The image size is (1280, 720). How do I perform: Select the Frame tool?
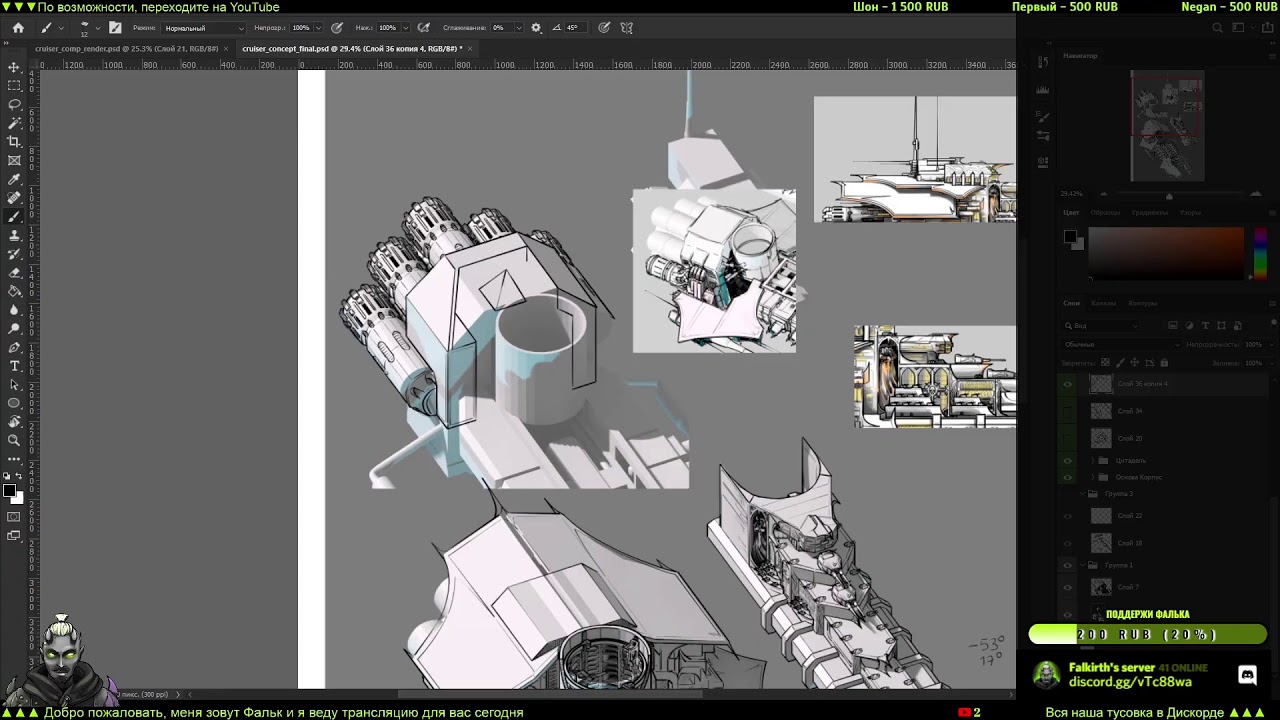click(x=14, y=161)
